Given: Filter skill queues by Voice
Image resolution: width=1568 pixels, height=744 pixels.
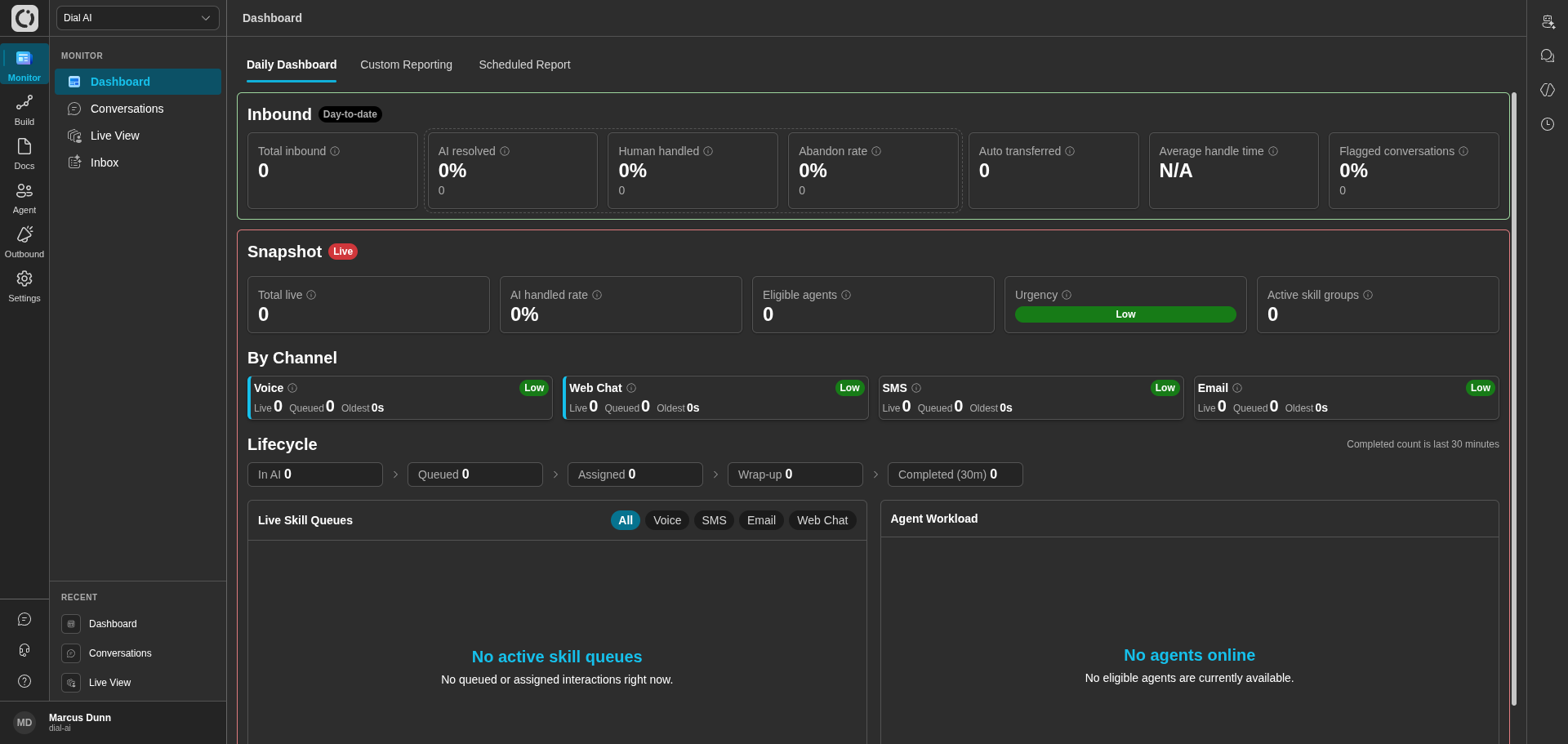Looking at the screenshot, I should click(667, 520).
